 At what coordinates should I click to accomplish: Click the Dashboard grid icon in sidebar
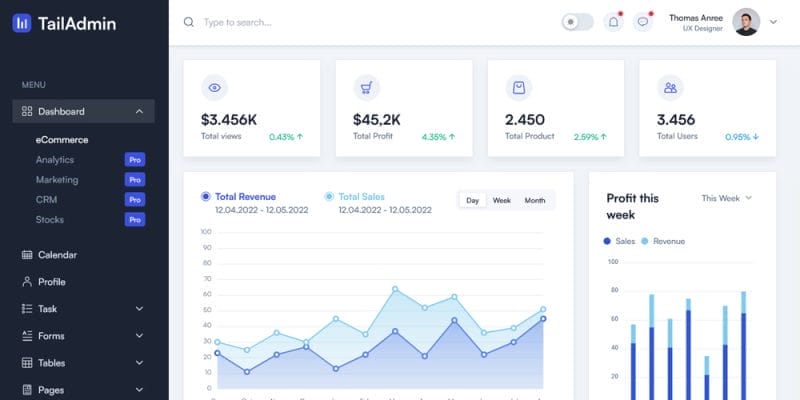pyautogui.click(x=27, y=111)
